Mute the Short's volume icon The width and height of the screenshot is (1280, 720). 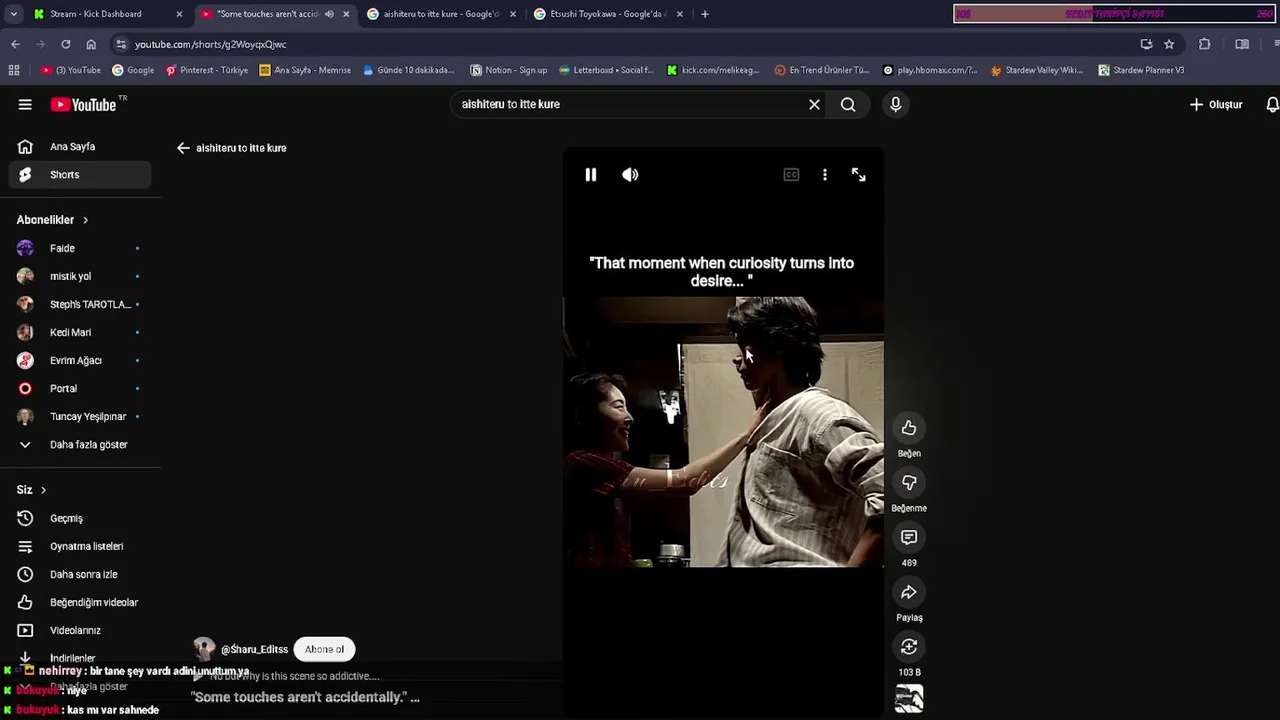click(x=630, y=175)
